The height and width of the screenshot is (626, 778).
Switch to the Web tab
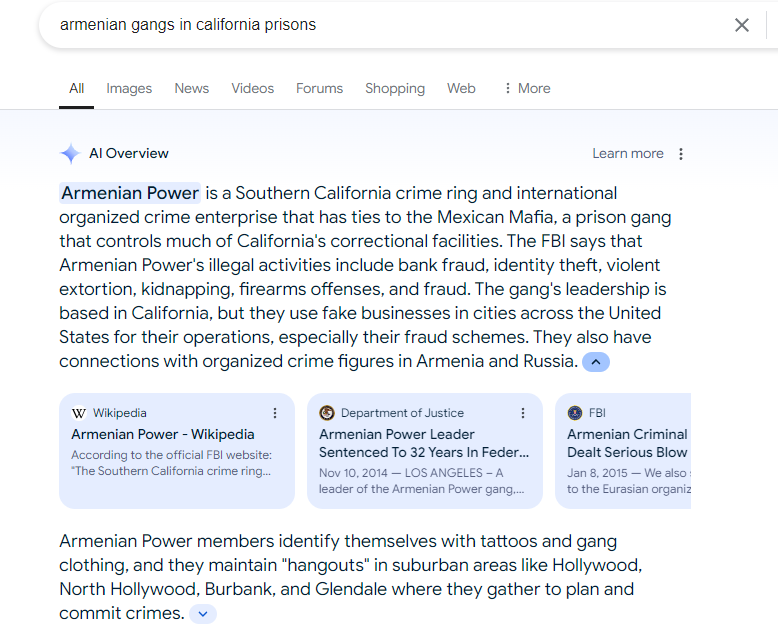coord(461,88)
